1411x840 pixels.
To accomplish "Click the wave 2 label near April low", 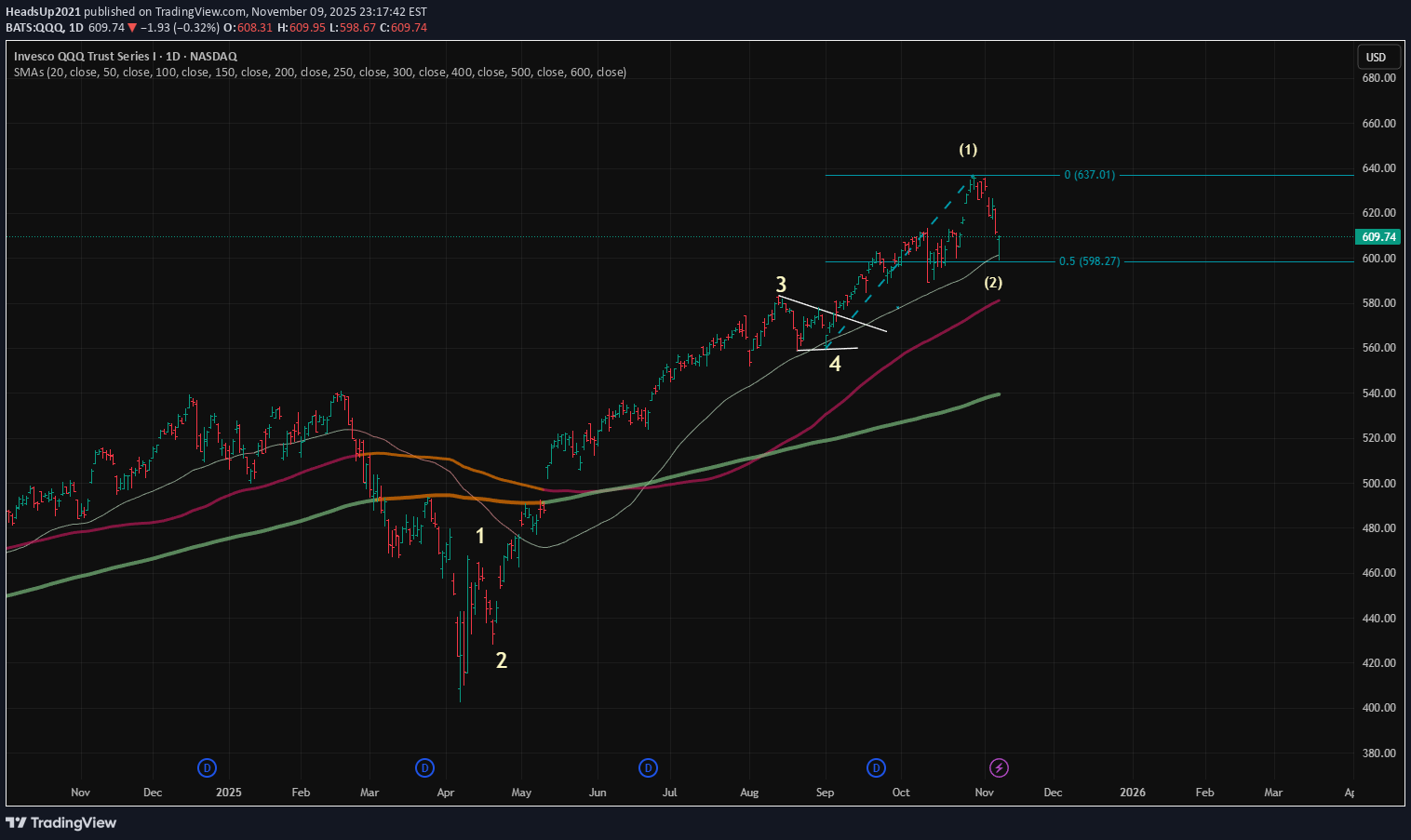I will coord(502,660).
